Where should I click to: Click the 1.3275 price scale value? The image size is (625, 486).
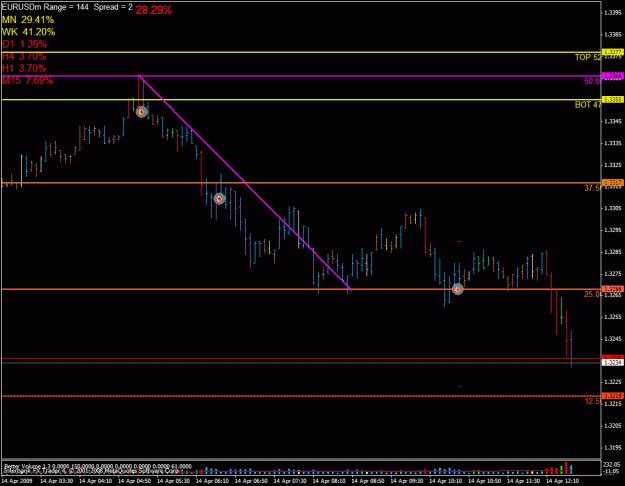613,273
